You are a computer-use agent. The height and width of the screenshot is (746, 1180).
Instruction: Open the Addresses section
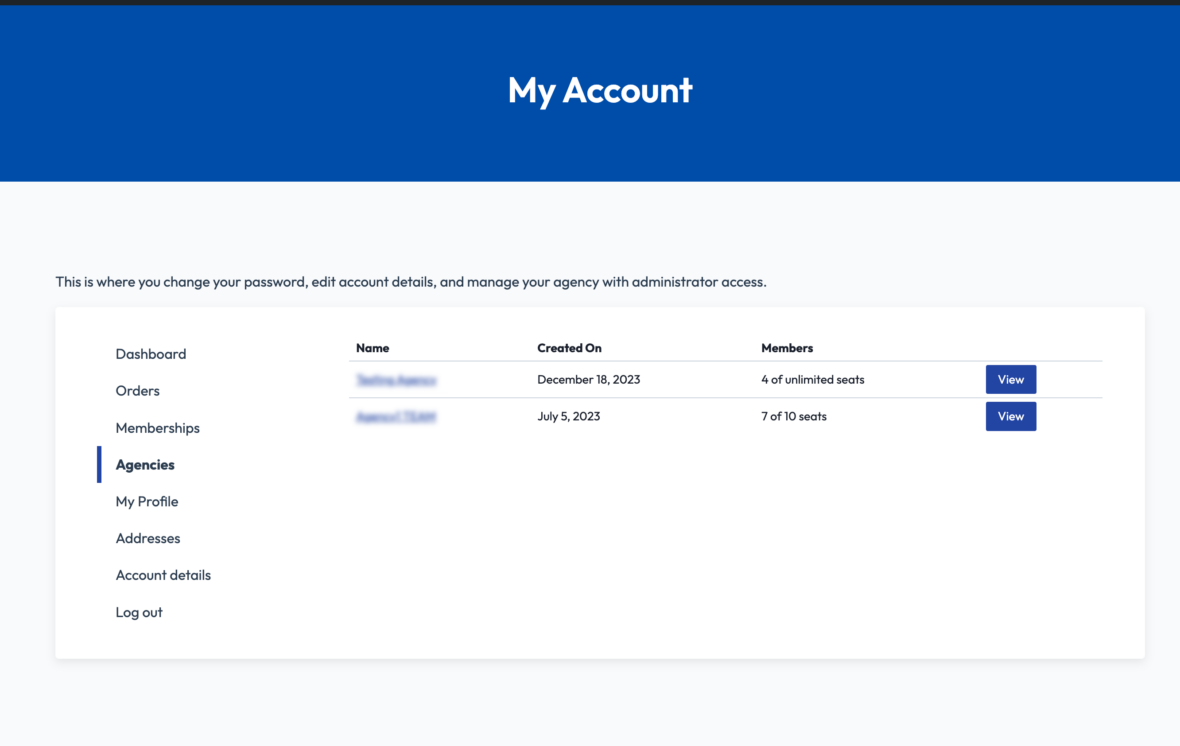(x=147, y=538)
